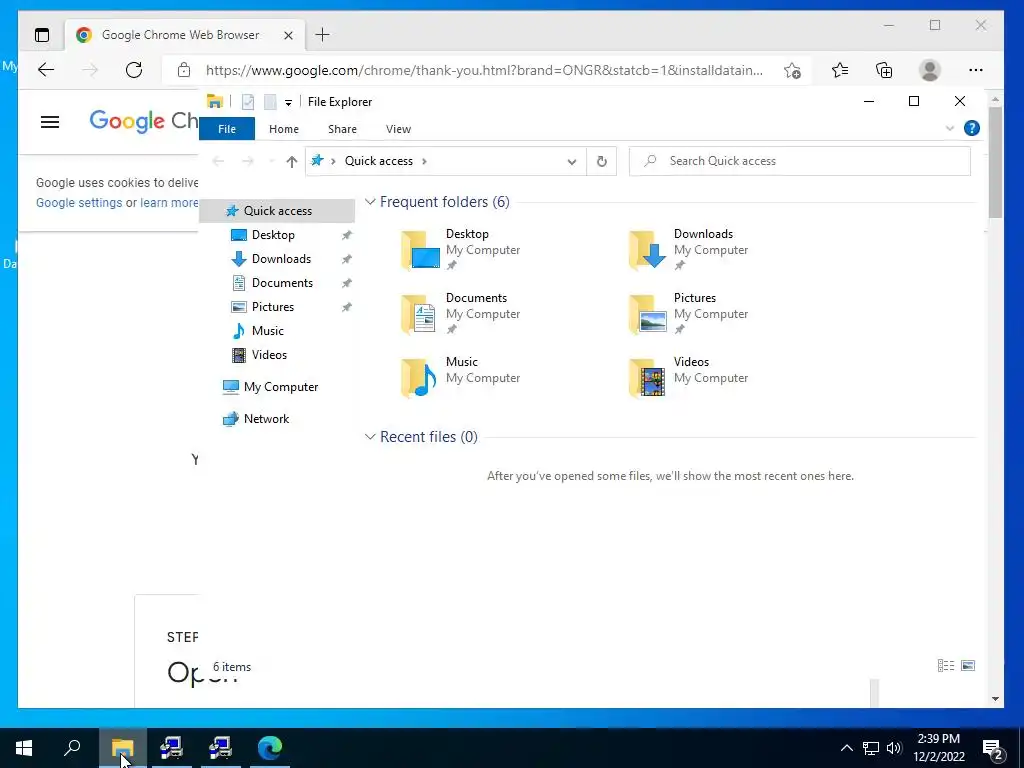
Task: Click File Explorer taskbar icon
Action: (122, 748)
